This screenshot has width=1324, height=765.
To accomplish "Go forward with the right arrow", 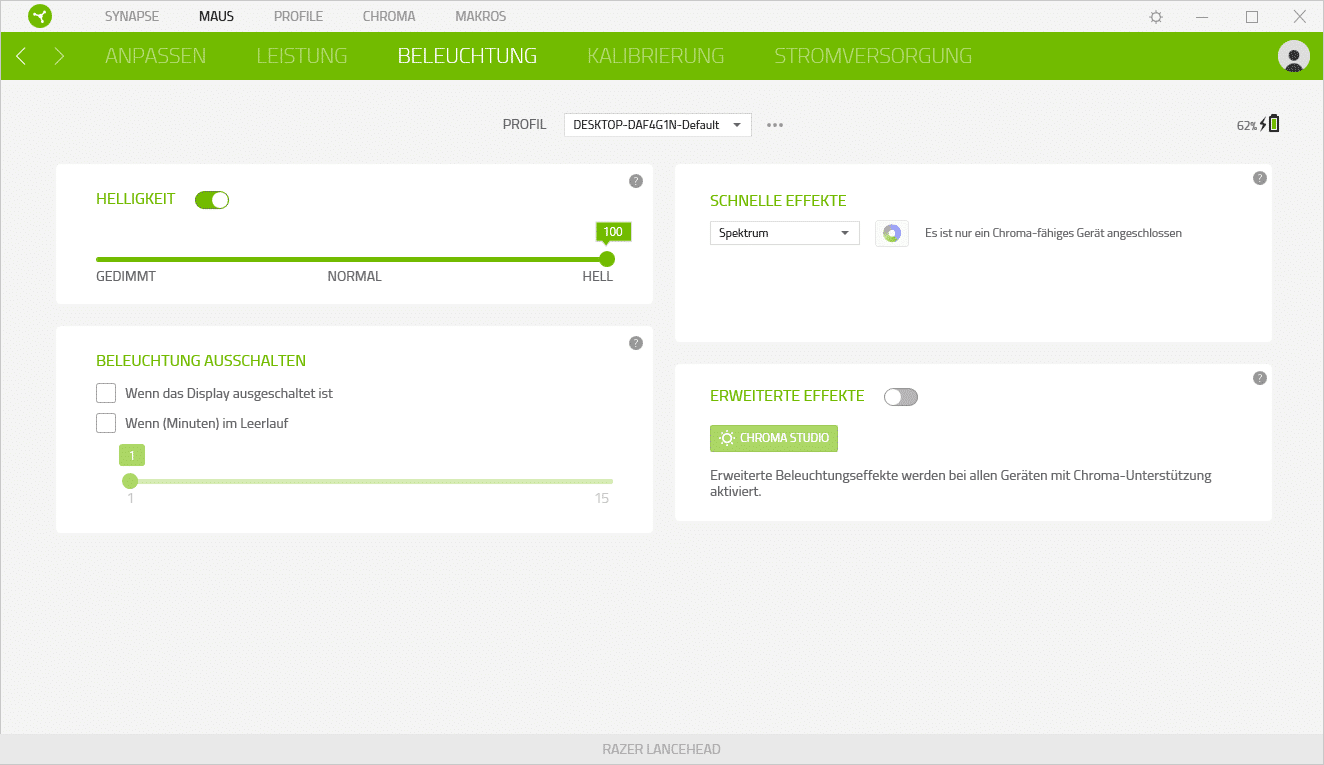I will pos(59,56).
